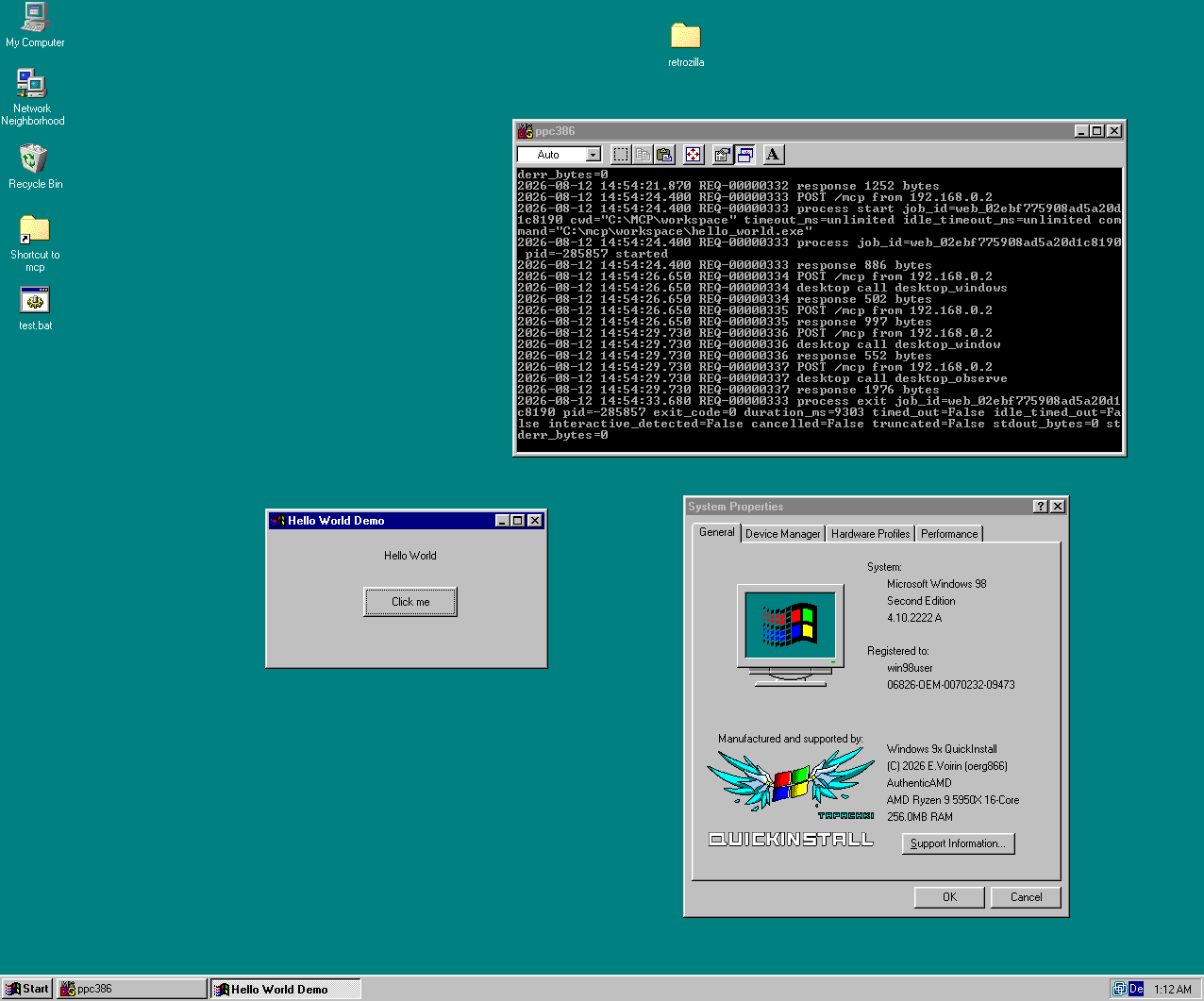Viewport: 1204px width, 1001px height.
Task: Close the System Properties dialog
Action: (1058, 507)
